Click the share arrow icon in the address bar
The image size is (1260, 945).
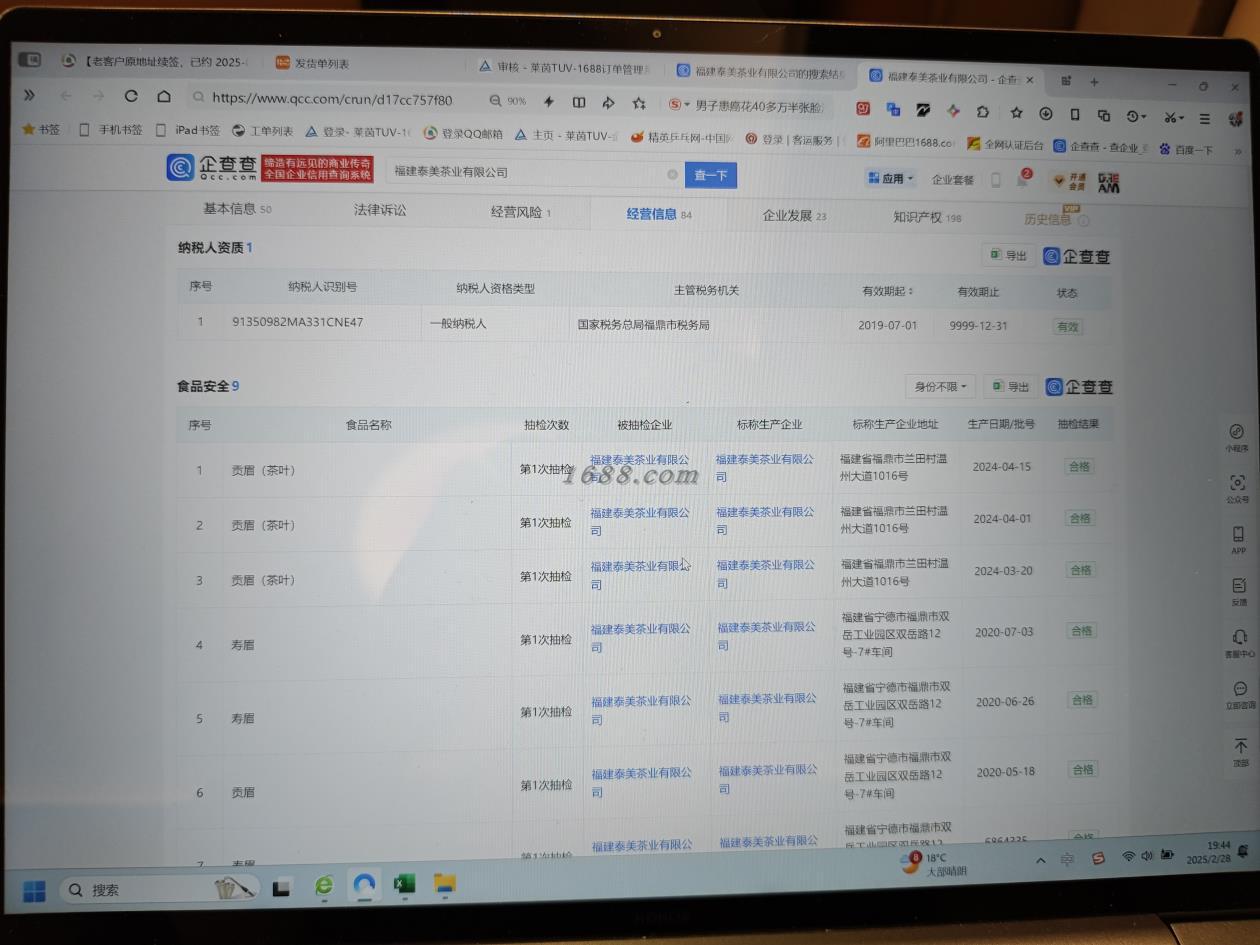(x=608, y=102)
